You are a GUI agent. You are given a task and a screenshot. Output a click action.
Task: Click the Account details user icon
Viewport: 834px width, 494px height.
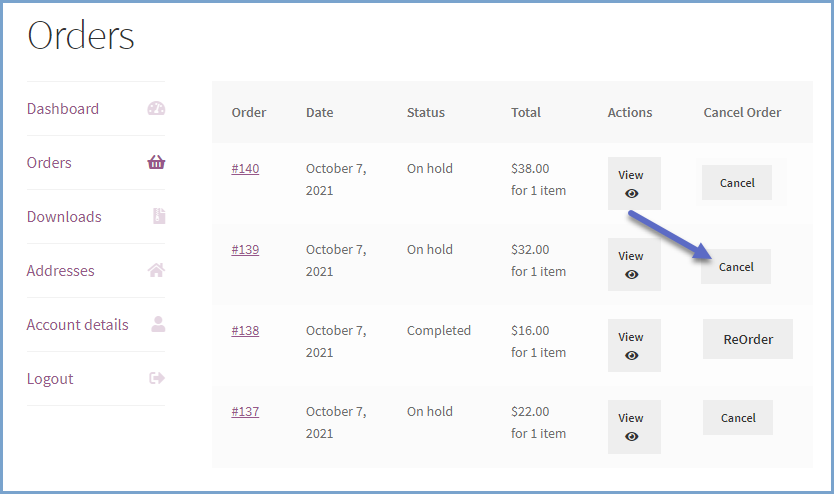pos(157,325)
